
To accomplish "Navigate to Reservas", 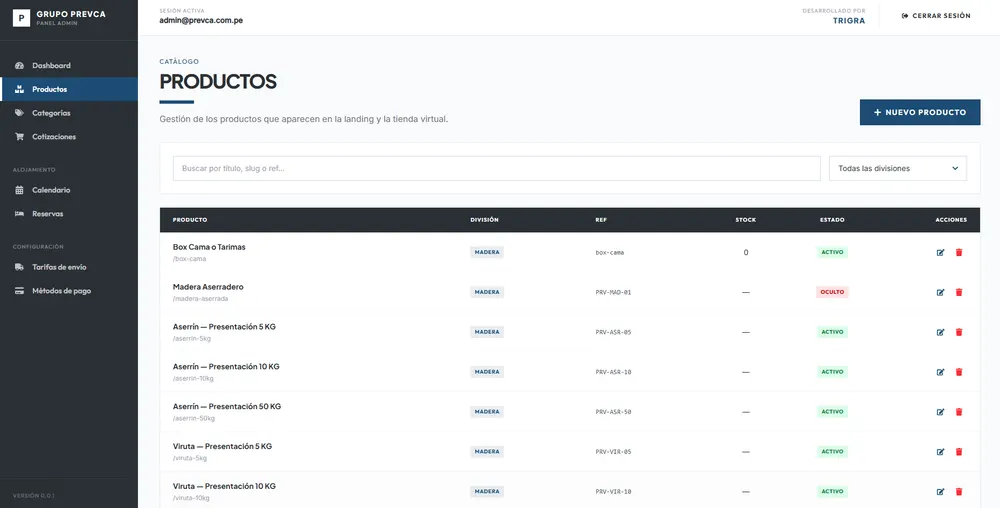I will (x=69, y=214).
